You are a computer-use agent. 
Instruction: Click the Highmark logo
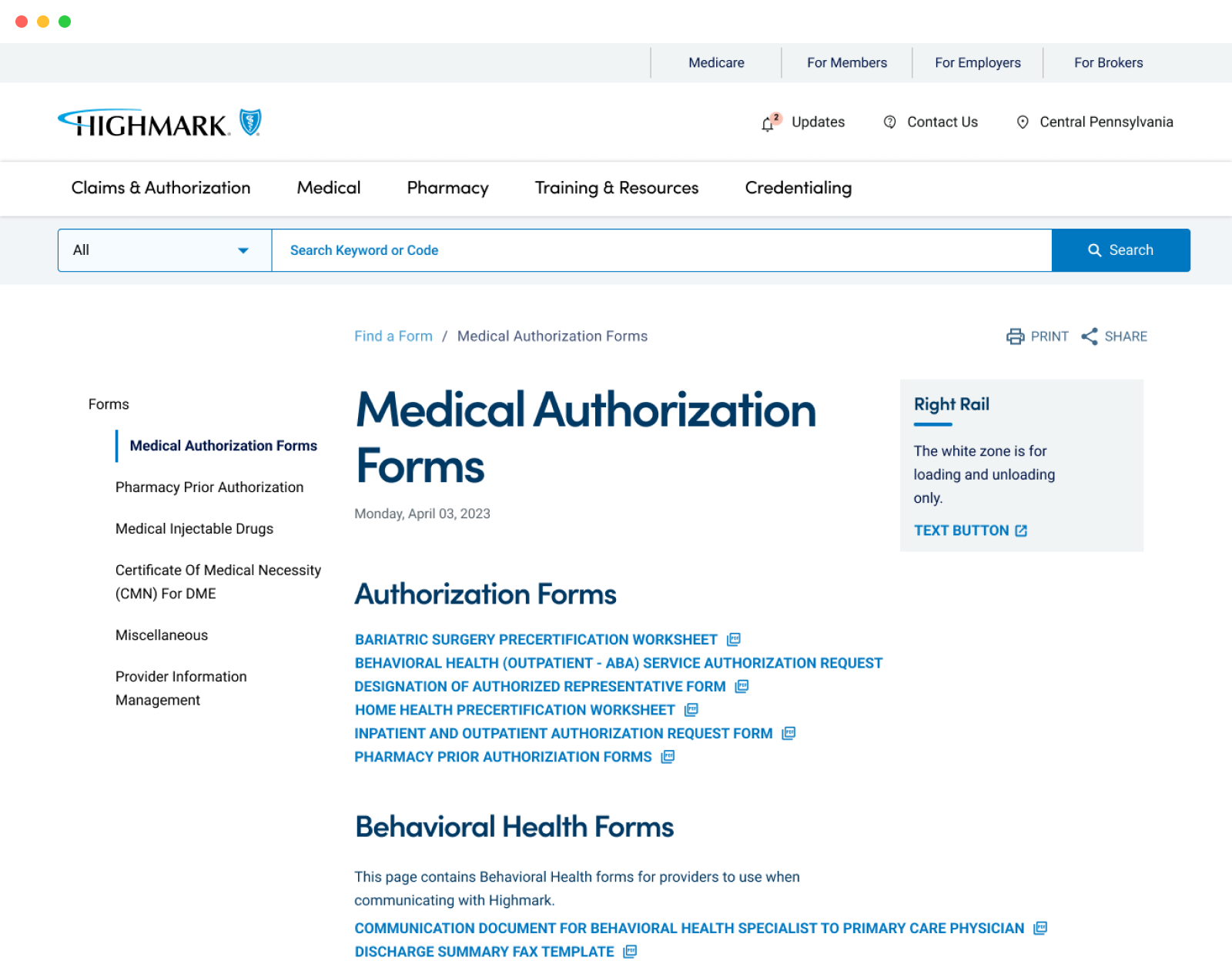159,123
